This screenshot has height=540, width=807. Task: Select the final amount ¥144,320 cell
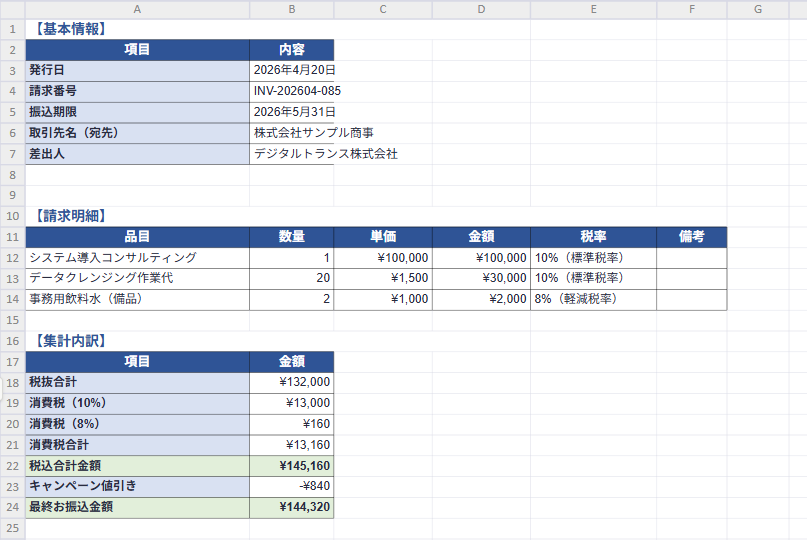292,507
